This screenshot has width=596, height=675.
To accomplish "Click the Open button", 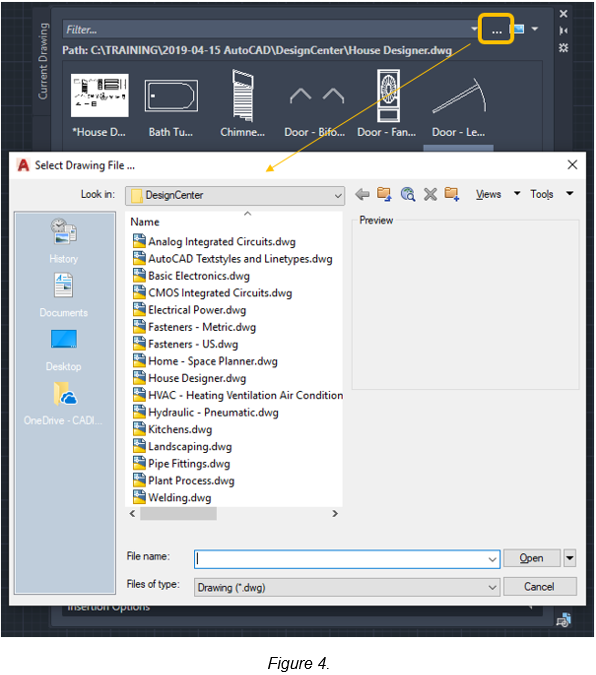I will [x=531, y=558].
